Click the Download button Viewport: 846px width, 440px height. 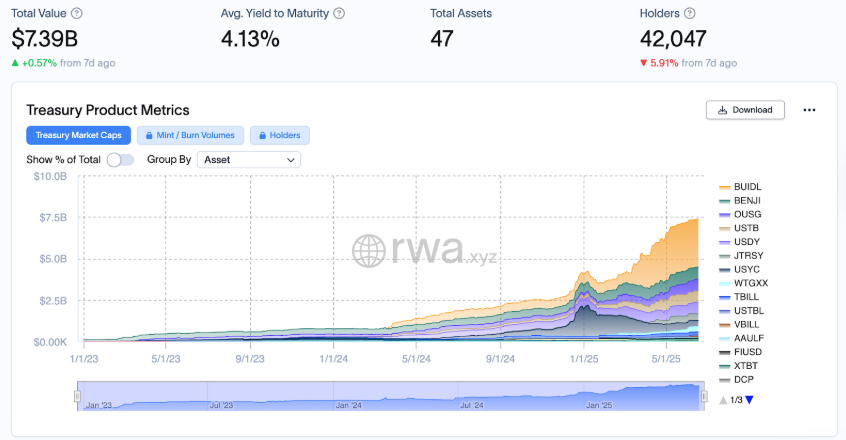(x=745, y=110)
